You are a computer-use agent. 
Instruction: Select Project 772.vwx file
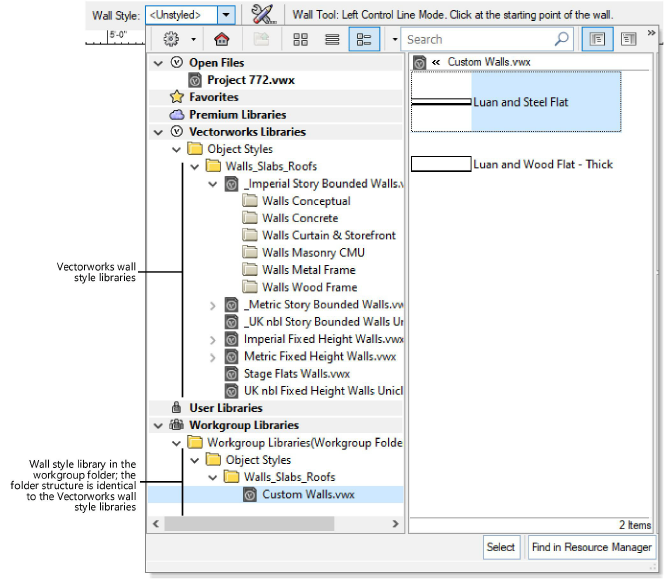[251, 80]
